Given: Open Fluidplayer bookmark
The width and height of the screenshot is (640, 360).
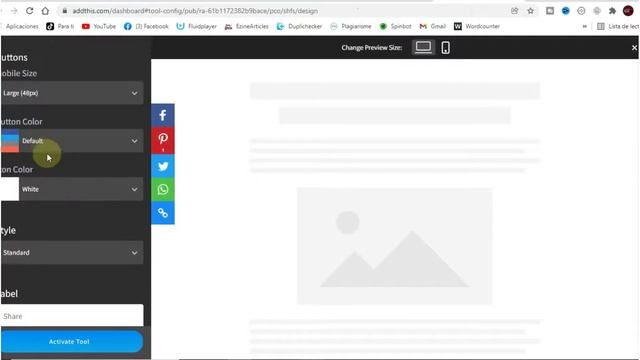Looking at the screenshot, I should point(196,26).
